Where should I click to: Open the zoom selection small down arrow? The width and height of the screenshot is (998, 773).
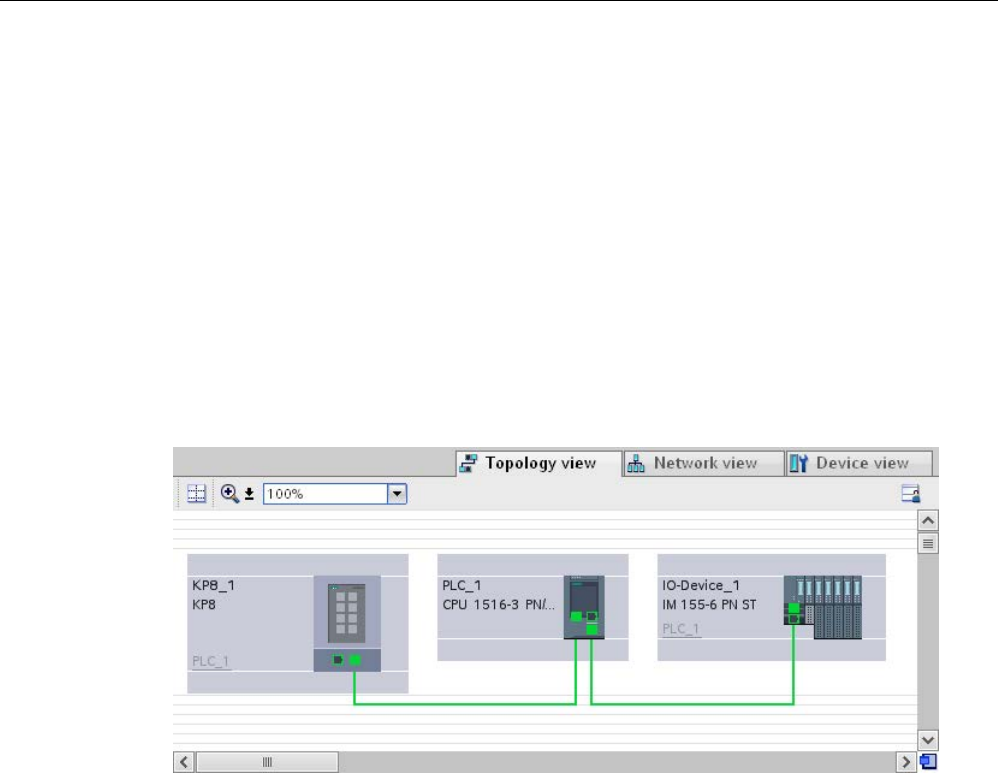coord(250,494)
